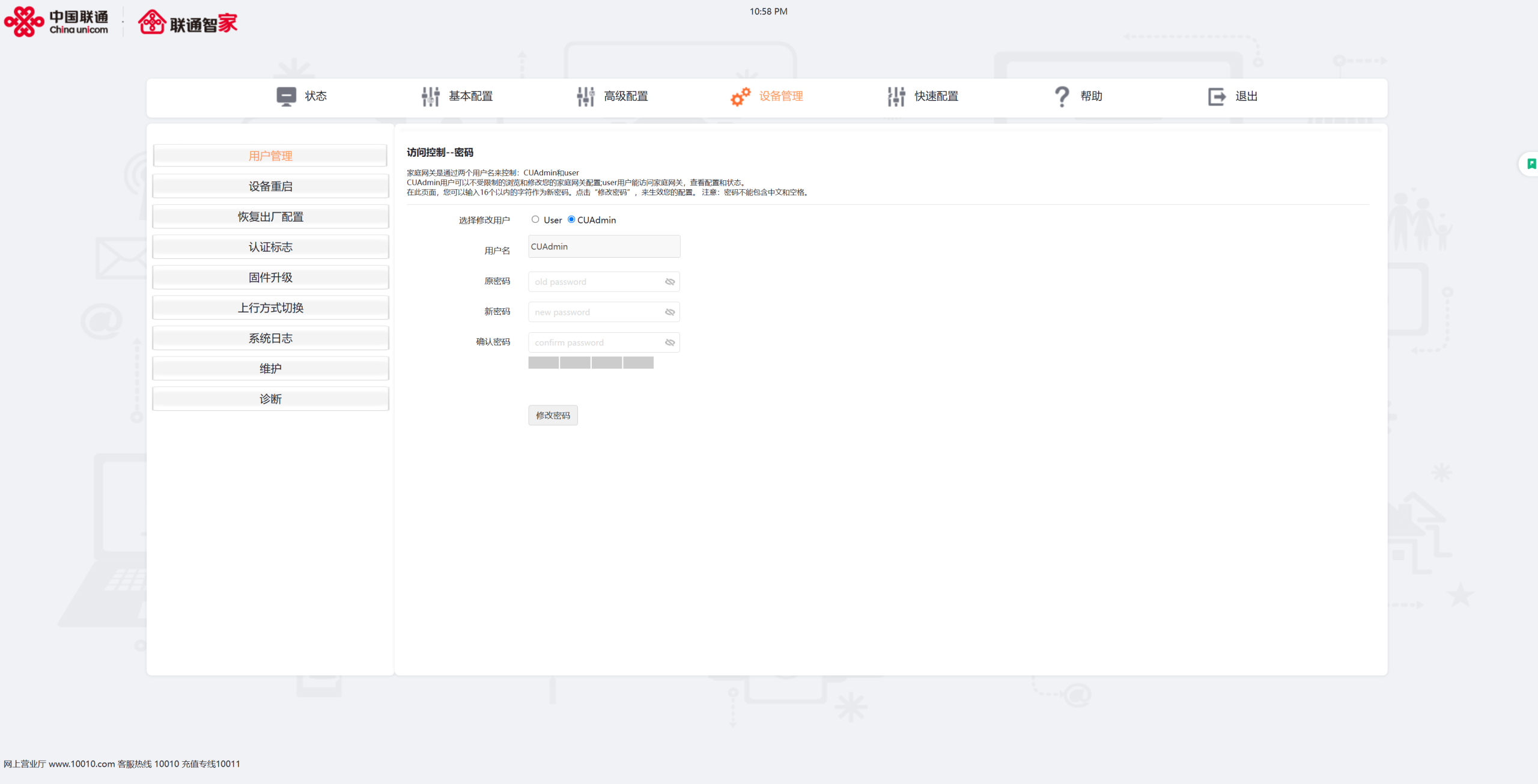This screenshot has width=1538, height=784.
Task: Focus the new password input field
Action: (x=604, y=312)
